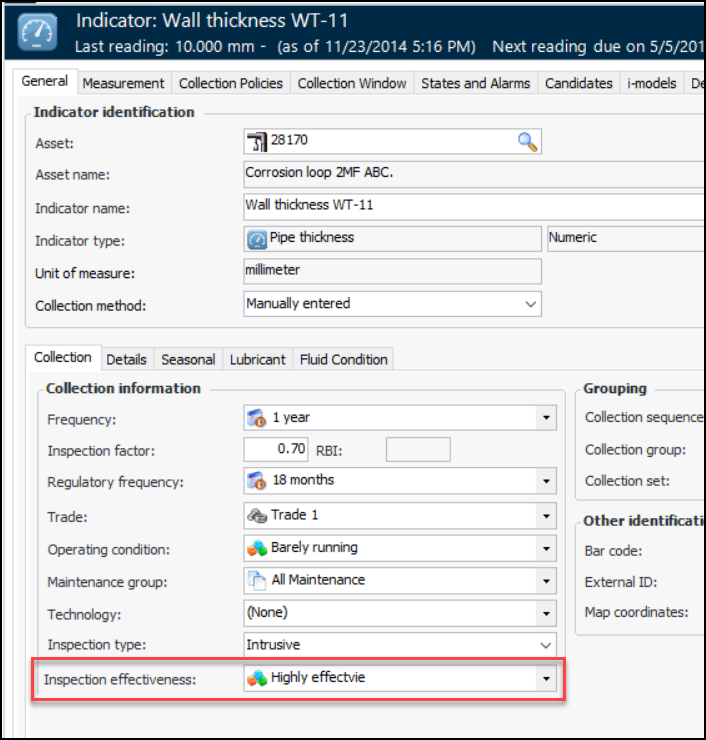706x740 pixels.
Task: Click the 'Inspection effectiveness:' label
Action: coord(120,680)
